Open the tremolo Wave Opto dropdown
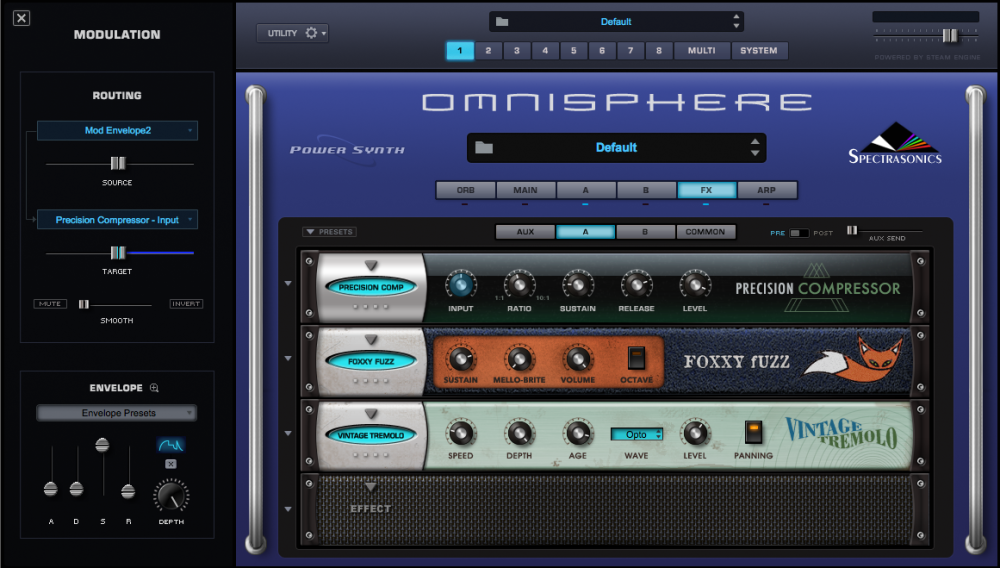The height and width of the screenshot is (568, 1000). pos(636,435)
